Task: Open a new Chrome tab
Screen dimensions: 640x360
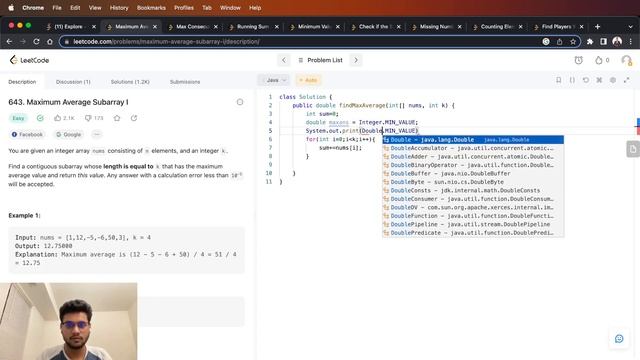Action: (598, 27)
